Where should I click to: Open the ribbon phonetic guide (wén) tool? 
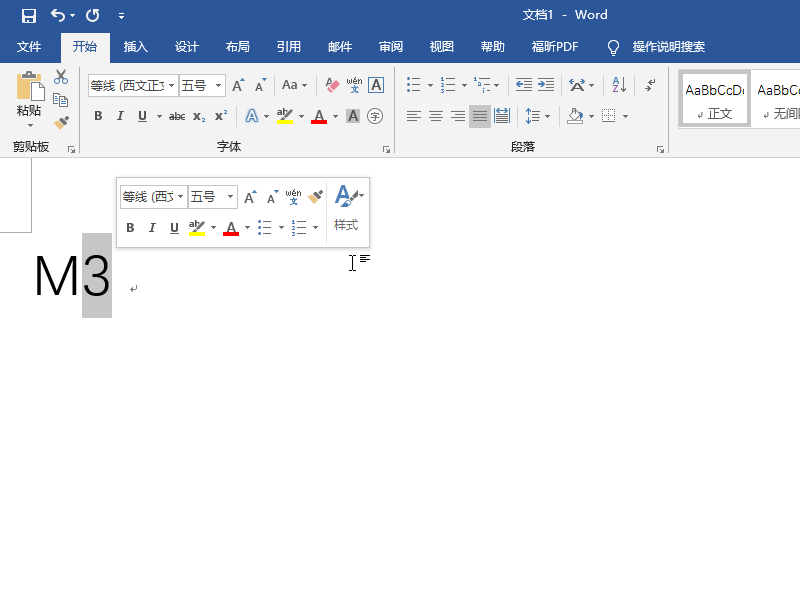click(x=354, y=85)
